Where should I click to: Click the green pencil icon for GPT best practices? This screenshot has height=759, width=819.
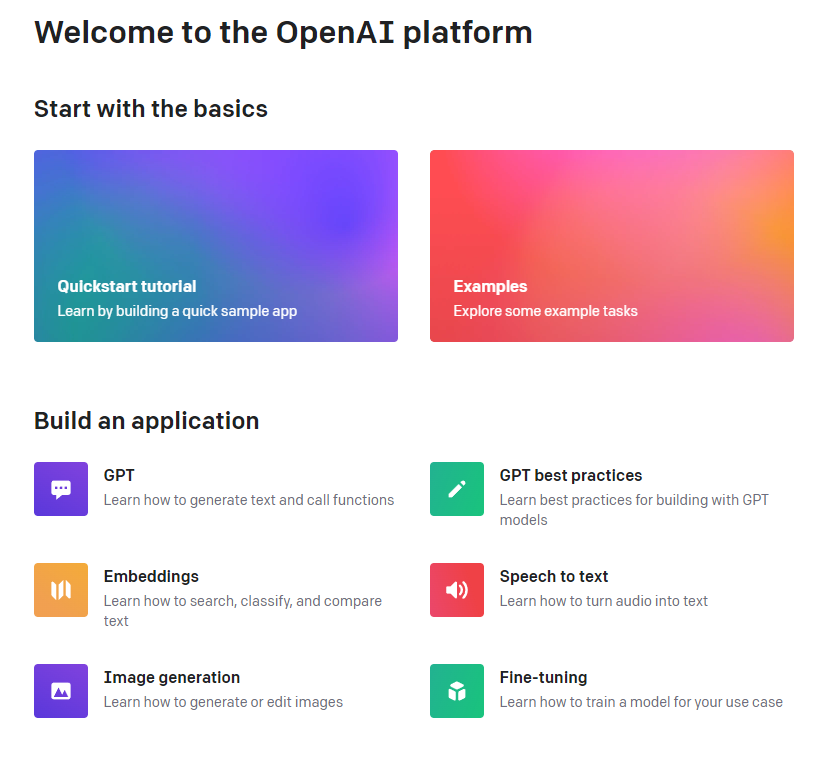click(x=457, y=489)
